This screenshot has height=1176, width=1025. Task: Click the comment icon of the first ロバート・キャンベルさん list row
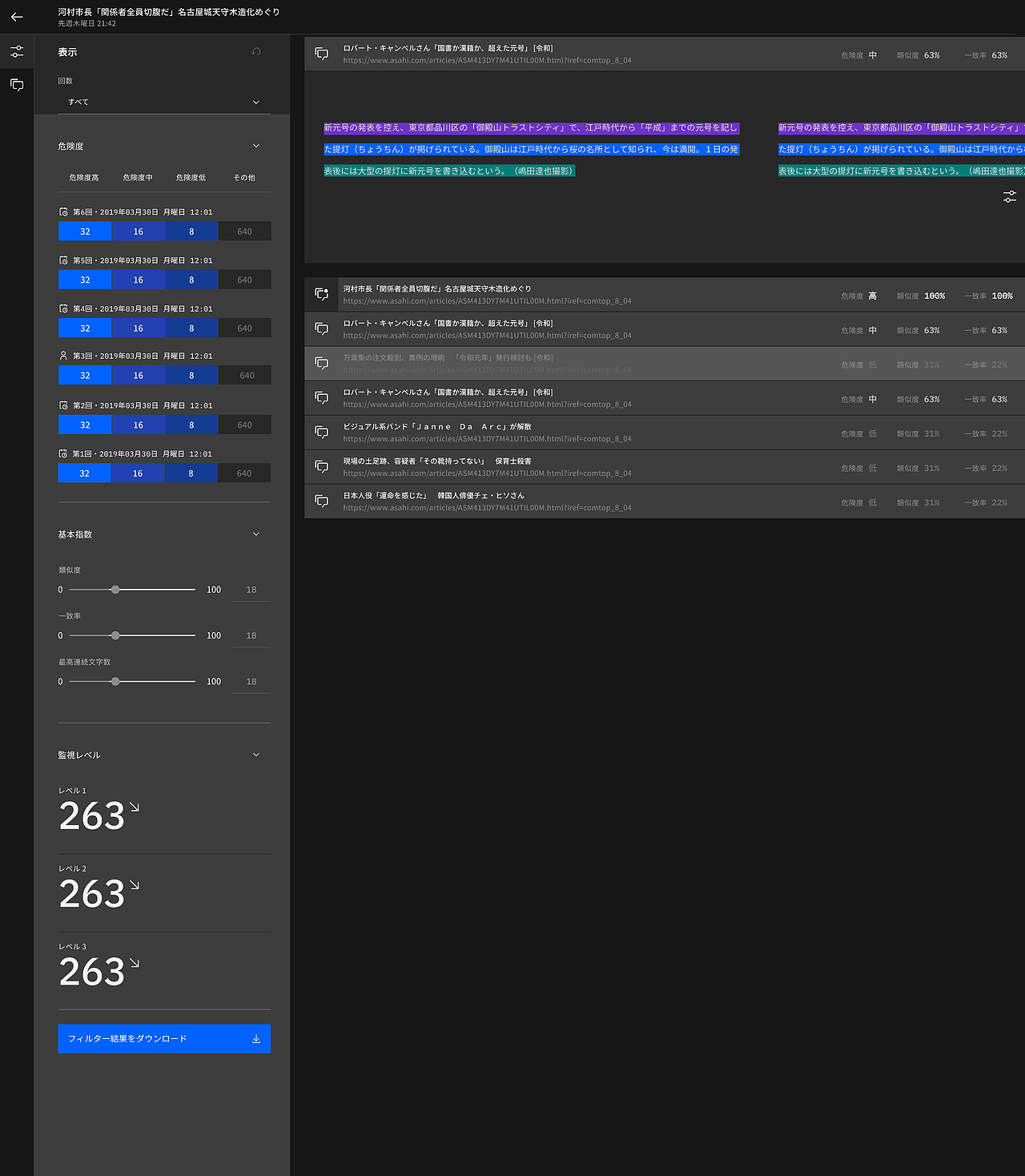(322, 329)
